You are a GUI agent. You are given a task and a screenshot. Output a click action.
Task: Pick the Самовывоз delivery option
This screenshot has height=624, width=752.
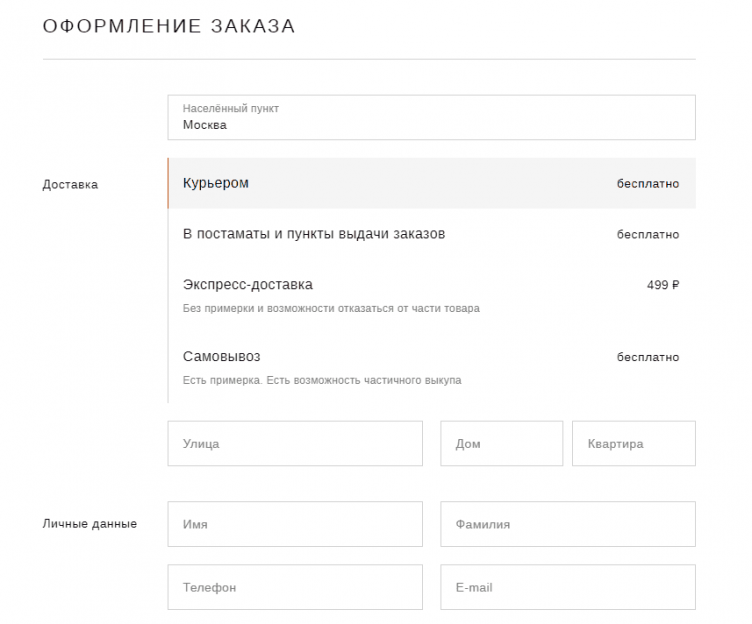pos(431,367)
